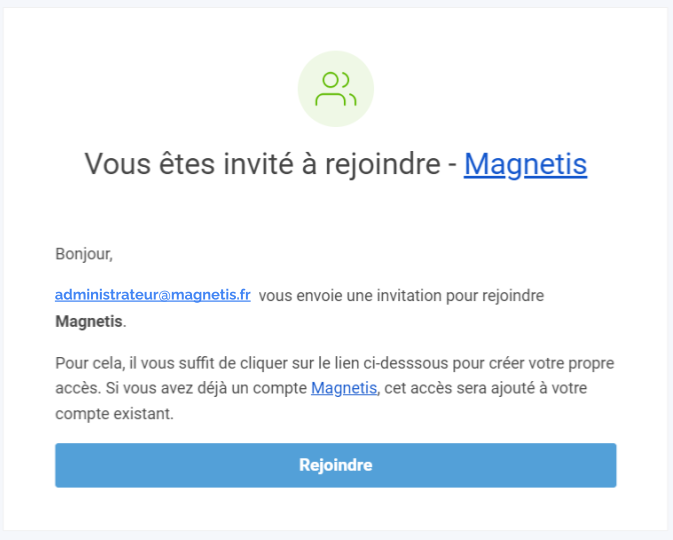Click the word "rejoindre" in the heading
Viewport: 673px width, 540px height.
[383, 165]
